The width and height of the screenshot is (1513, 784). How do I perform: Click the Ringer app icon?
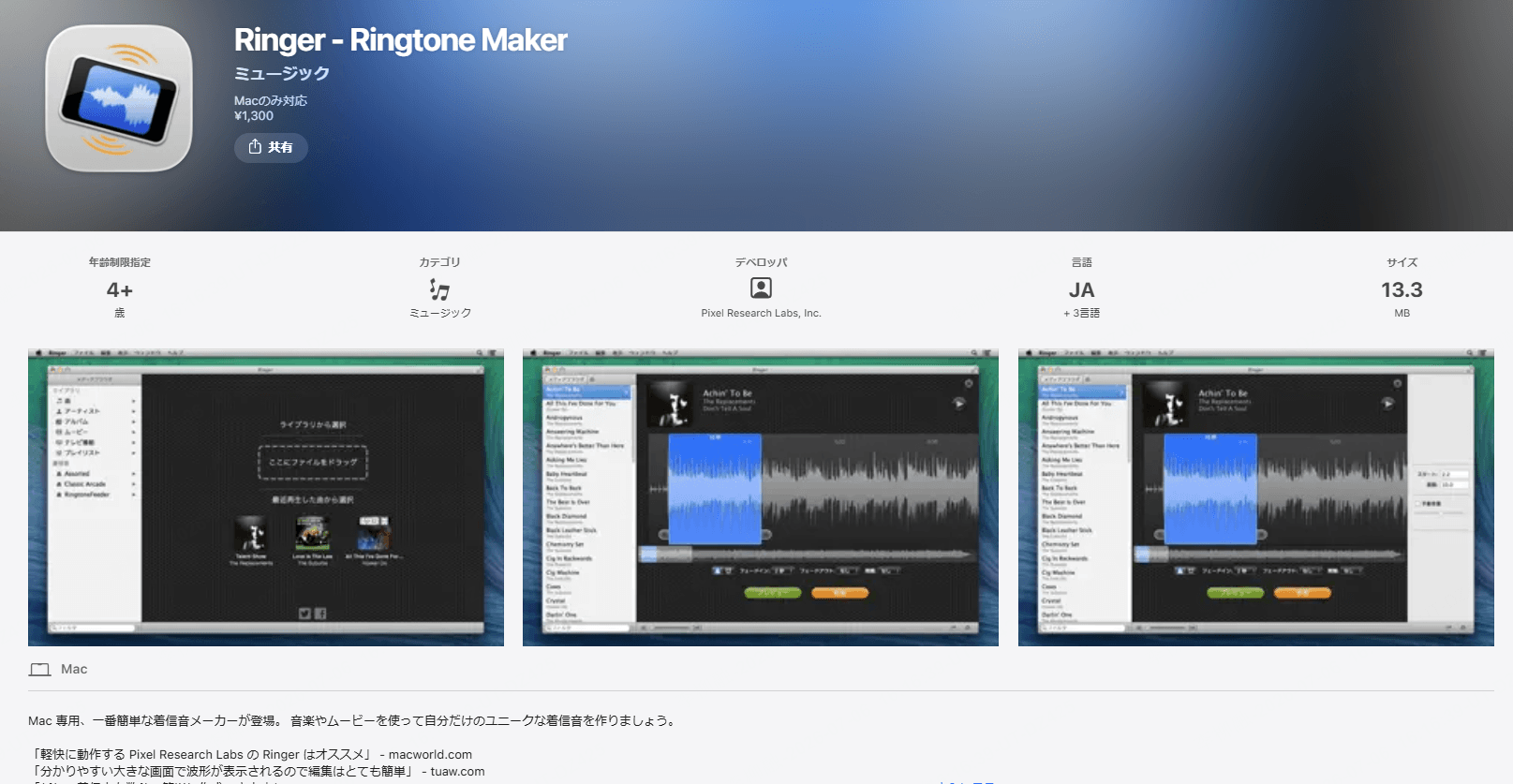[x=119, y=98]
